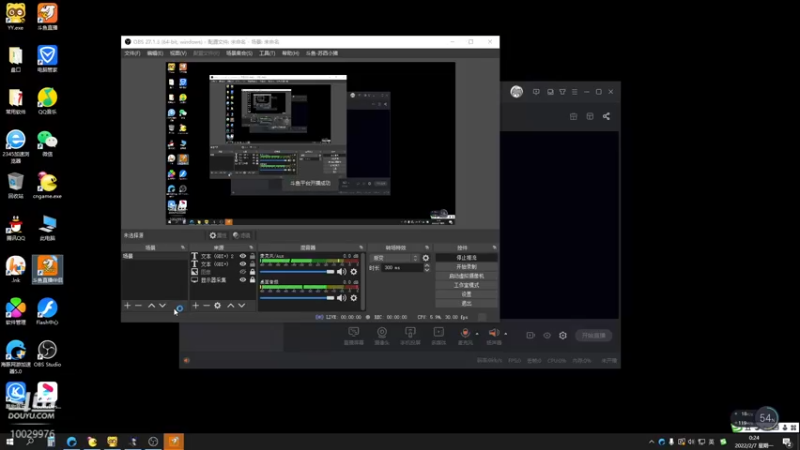
Task: Expand speaker options arrow in Douyu toolbar
Action: (x=506, y=334)
